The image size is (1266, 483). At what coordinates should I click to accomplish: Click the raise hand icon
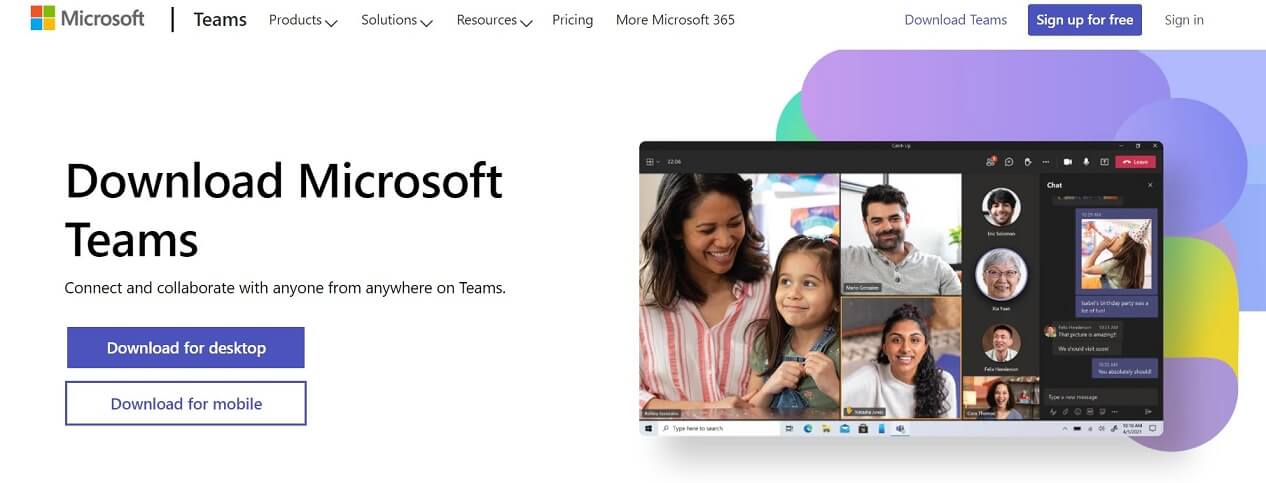[x=1028, y=162]
